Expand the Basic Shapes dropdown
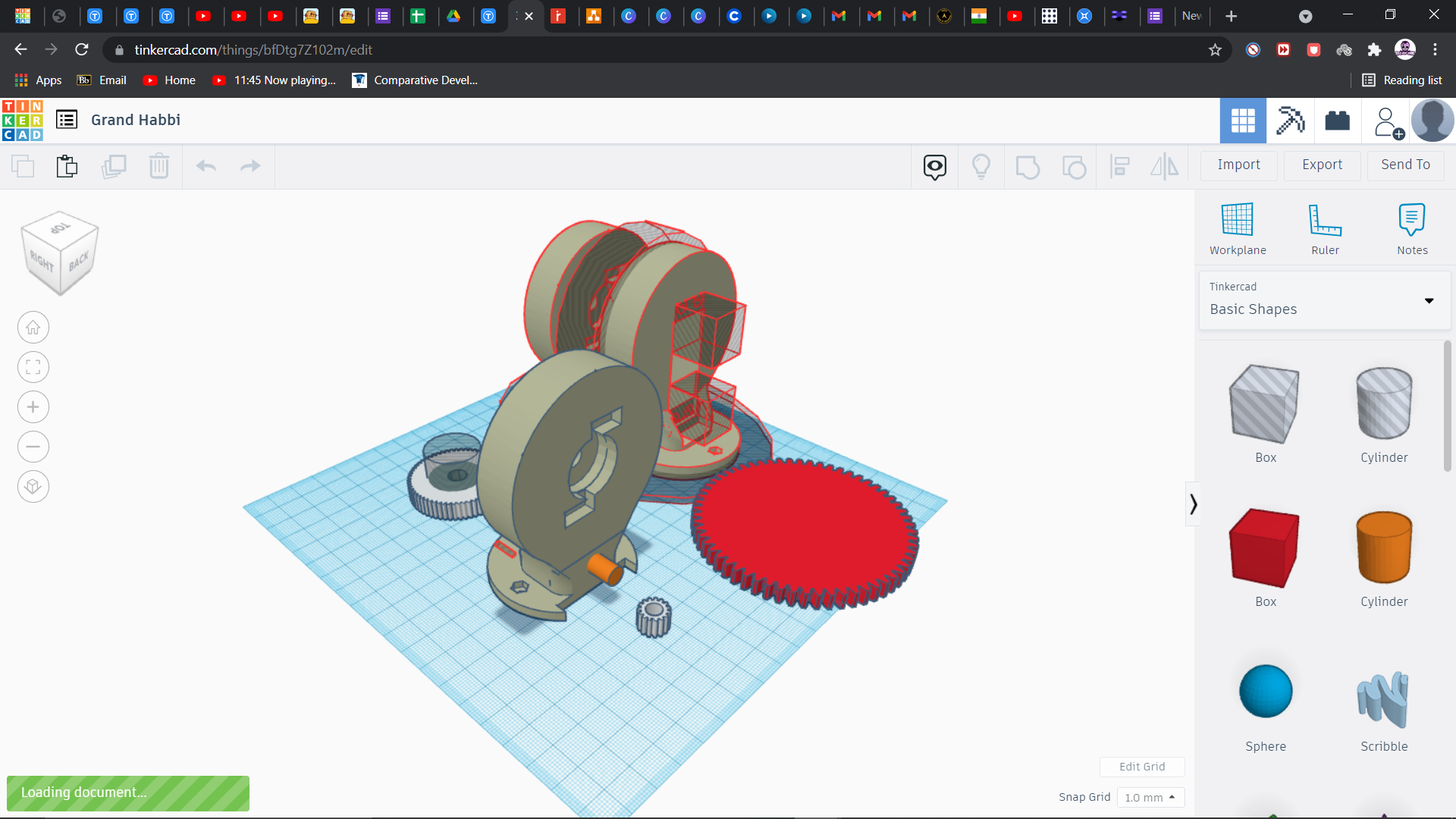This screenshot has width=1456, height=819. [x=1429, y=301]
